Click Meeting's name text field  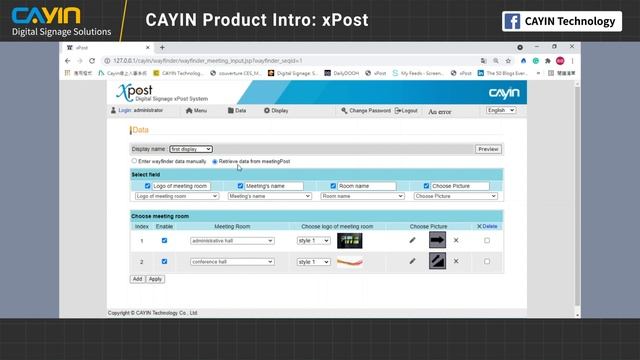(x=274, y=186)
